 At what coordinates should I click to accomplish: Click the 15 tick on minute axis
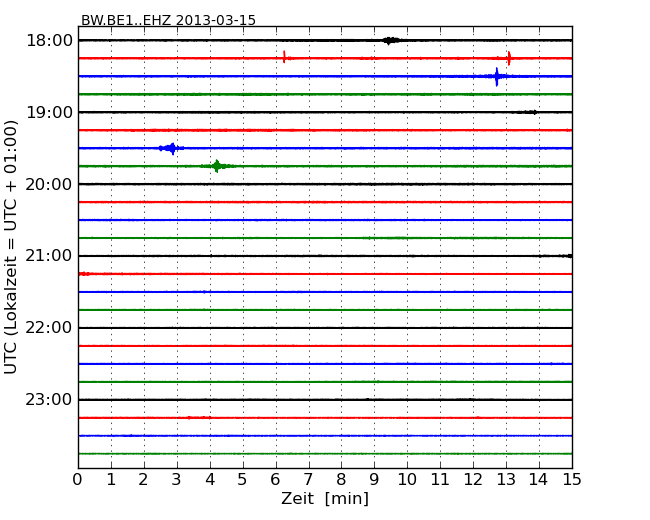coord(572,480)
